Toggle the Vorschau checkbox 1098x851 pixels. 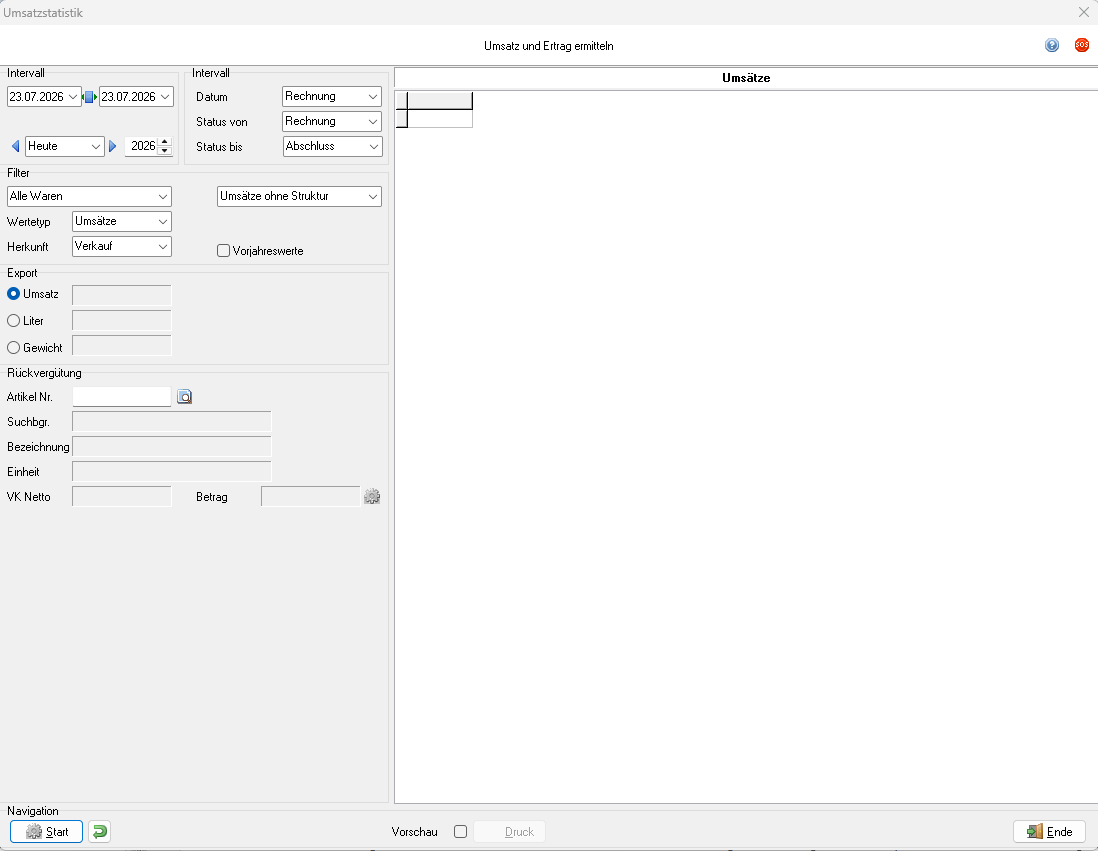(460, 831)
